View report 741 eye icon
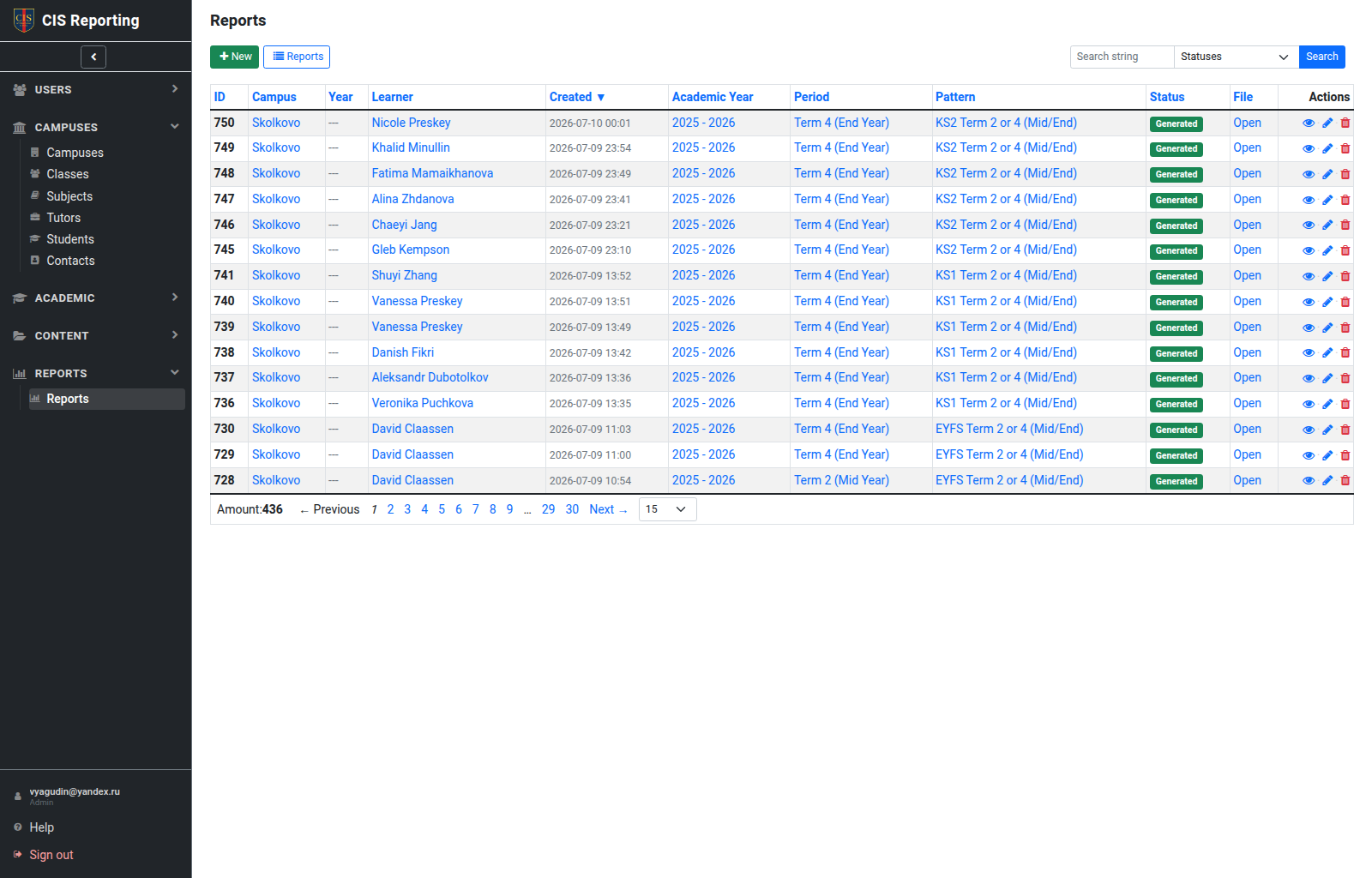Viewport: 1372px width, 878px height. point(1309,277)
